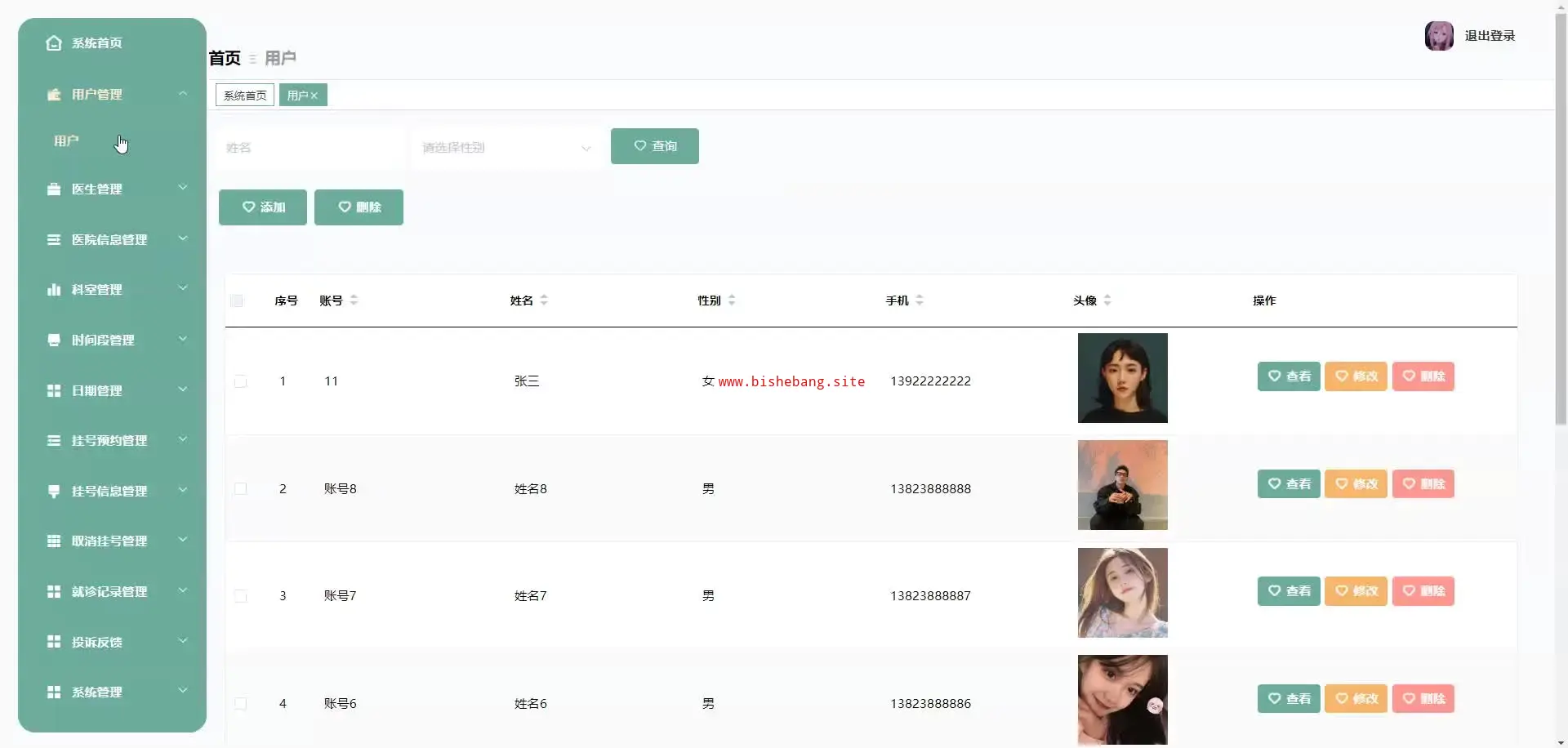Expand the 时间段管理 menu chevron

point(183,339)
